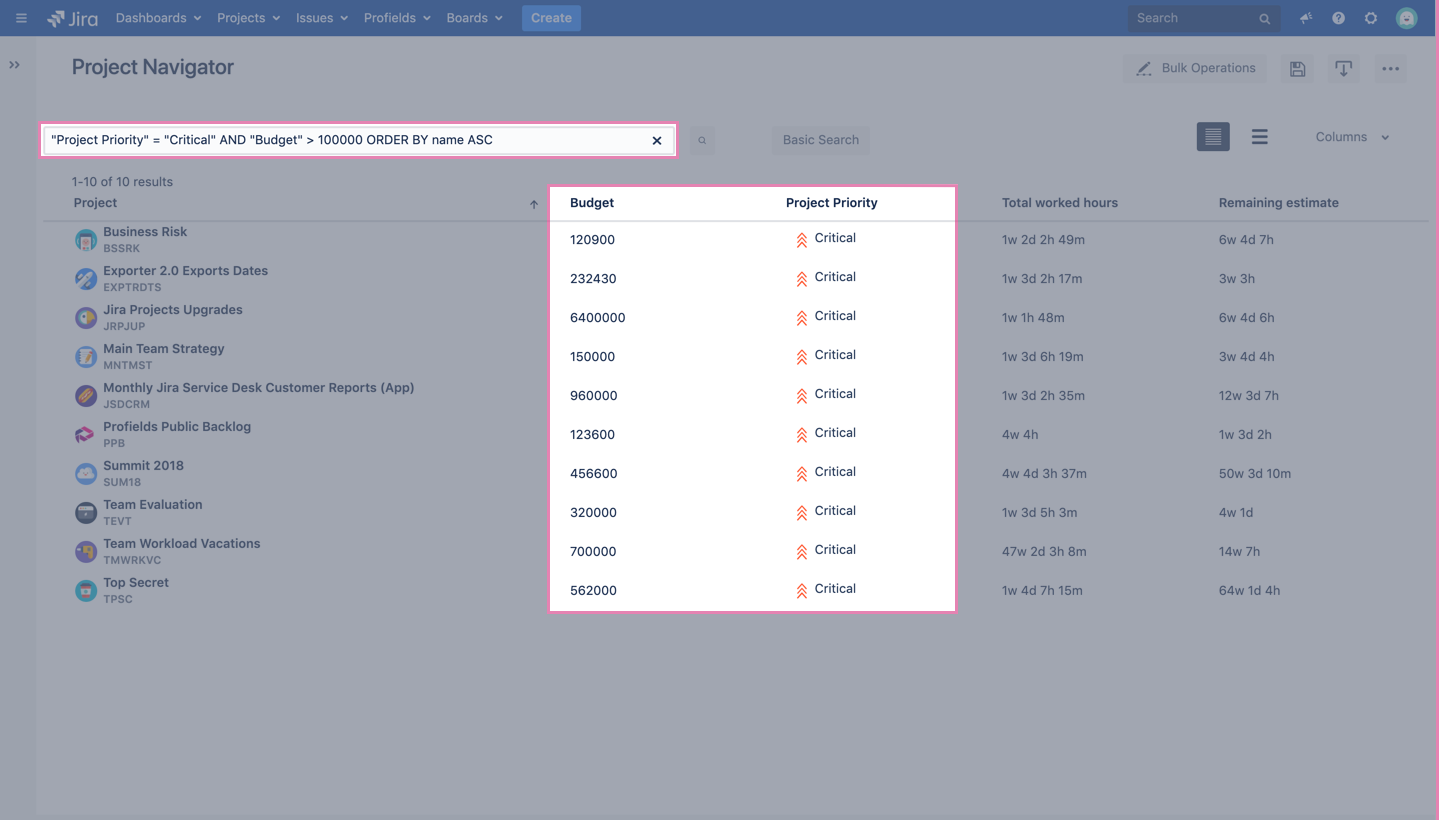Open the navigation sidebar hamburger menu
This screenshot has height=820, width=1442.
pos(20,17)
